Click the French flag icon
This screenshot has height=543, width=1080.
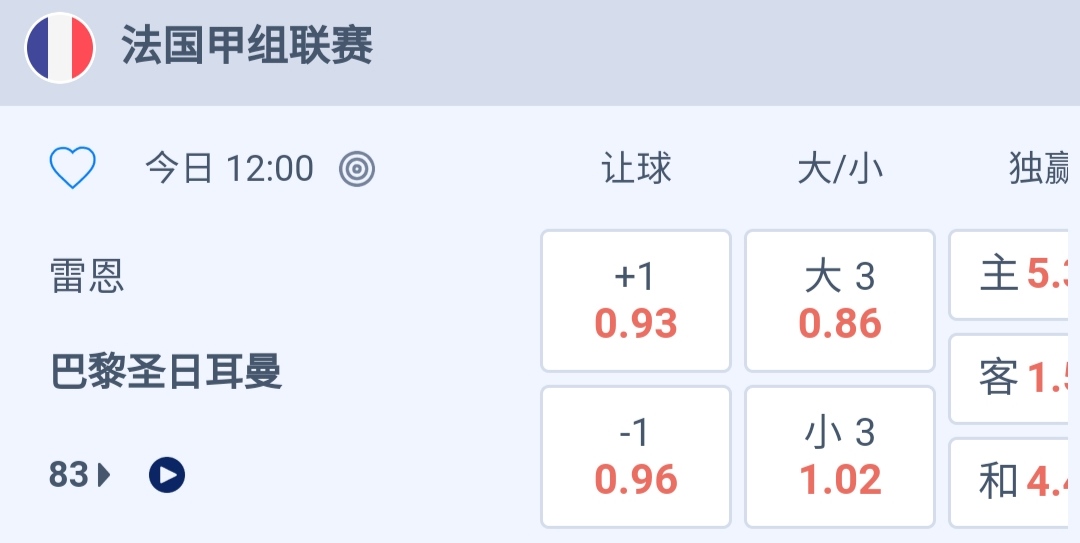pyautogui.click(x=60, y=48)
